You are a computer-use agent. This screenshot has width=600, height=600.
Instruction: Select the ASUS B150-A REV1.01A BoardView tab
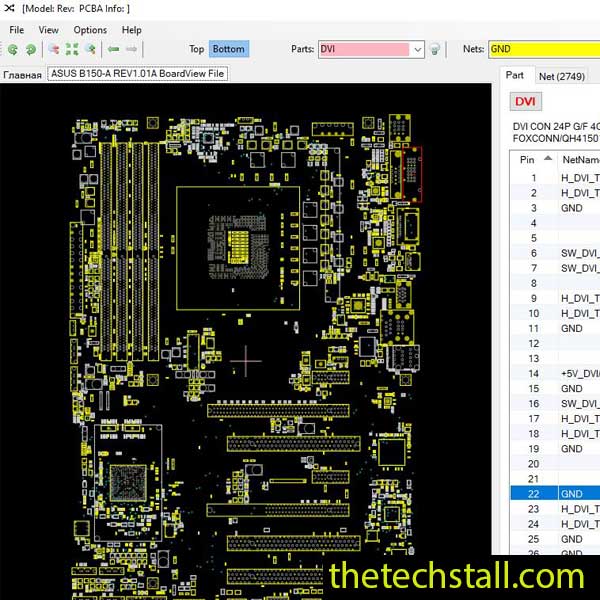point(137,74)
